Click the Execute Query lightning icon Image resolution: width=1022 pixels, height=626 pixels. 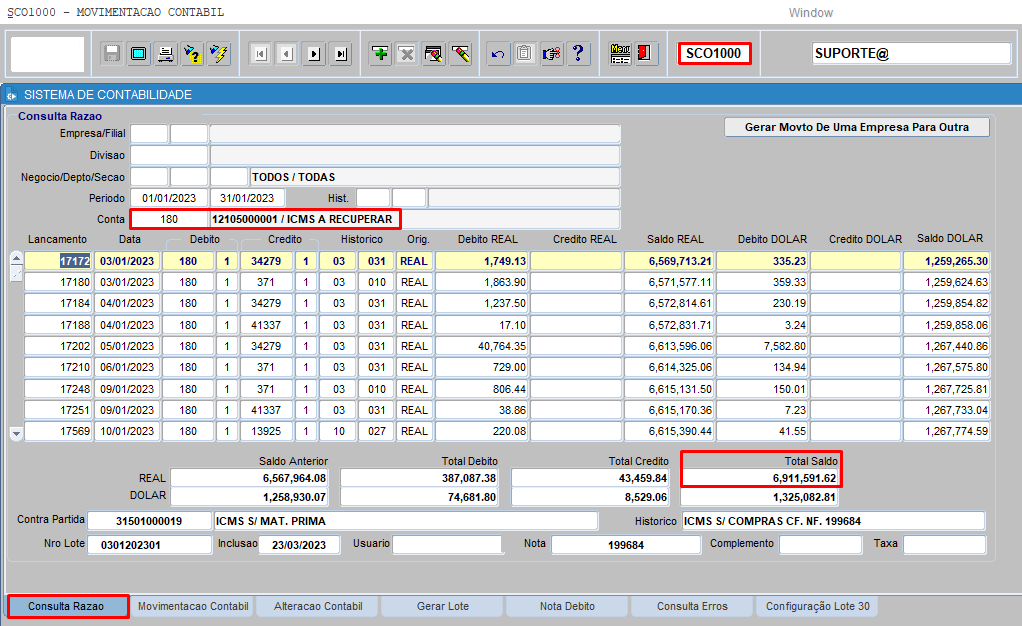(219, 53)
